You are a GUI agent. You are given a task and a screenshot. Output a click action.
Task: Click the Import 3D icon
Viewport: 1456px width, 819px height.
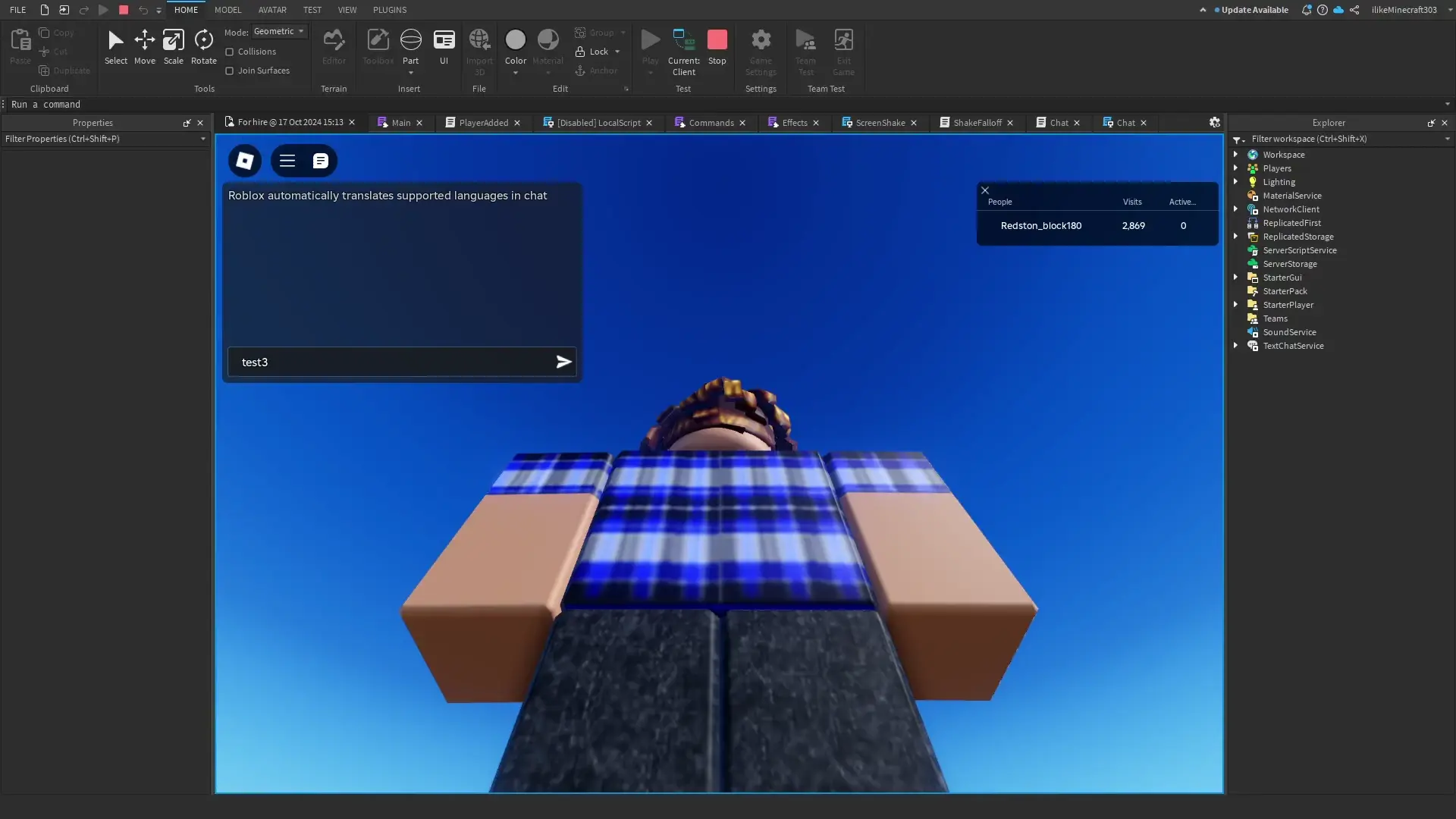click(479, 45)
